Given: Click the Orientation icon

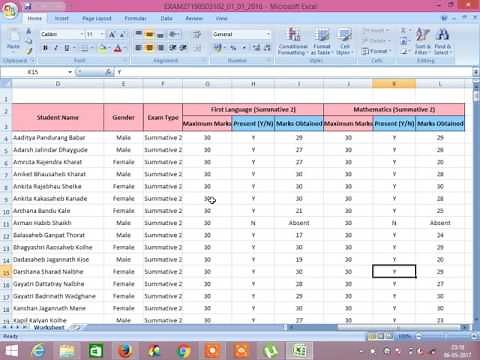Looking at the screenshot, I should point(173,34).
